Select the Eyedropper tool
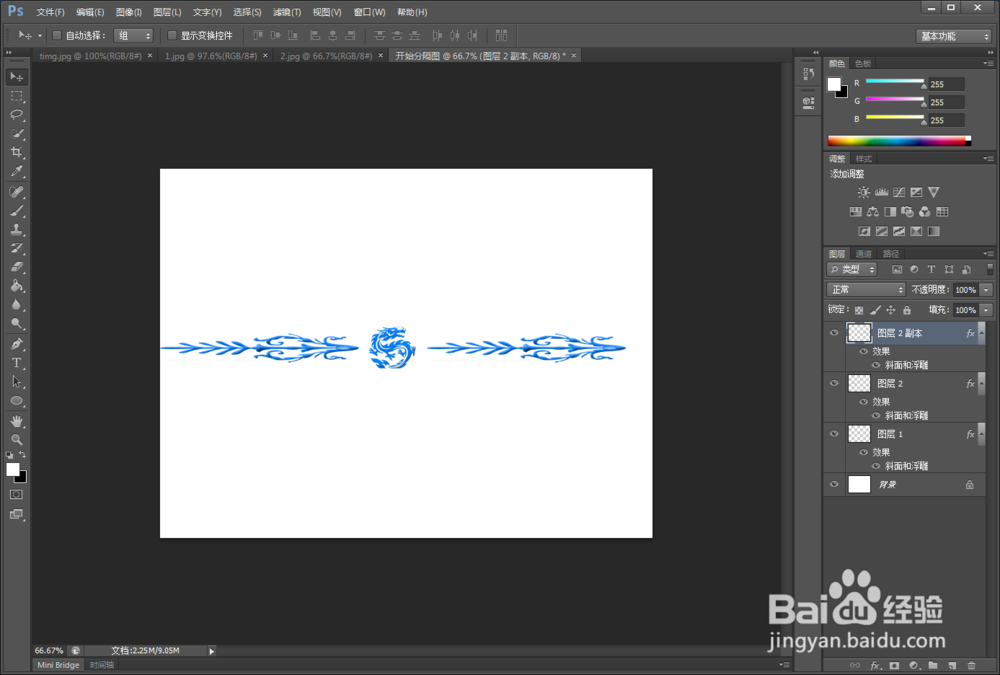Viewport: 1000px width, 675px height. 17,171
